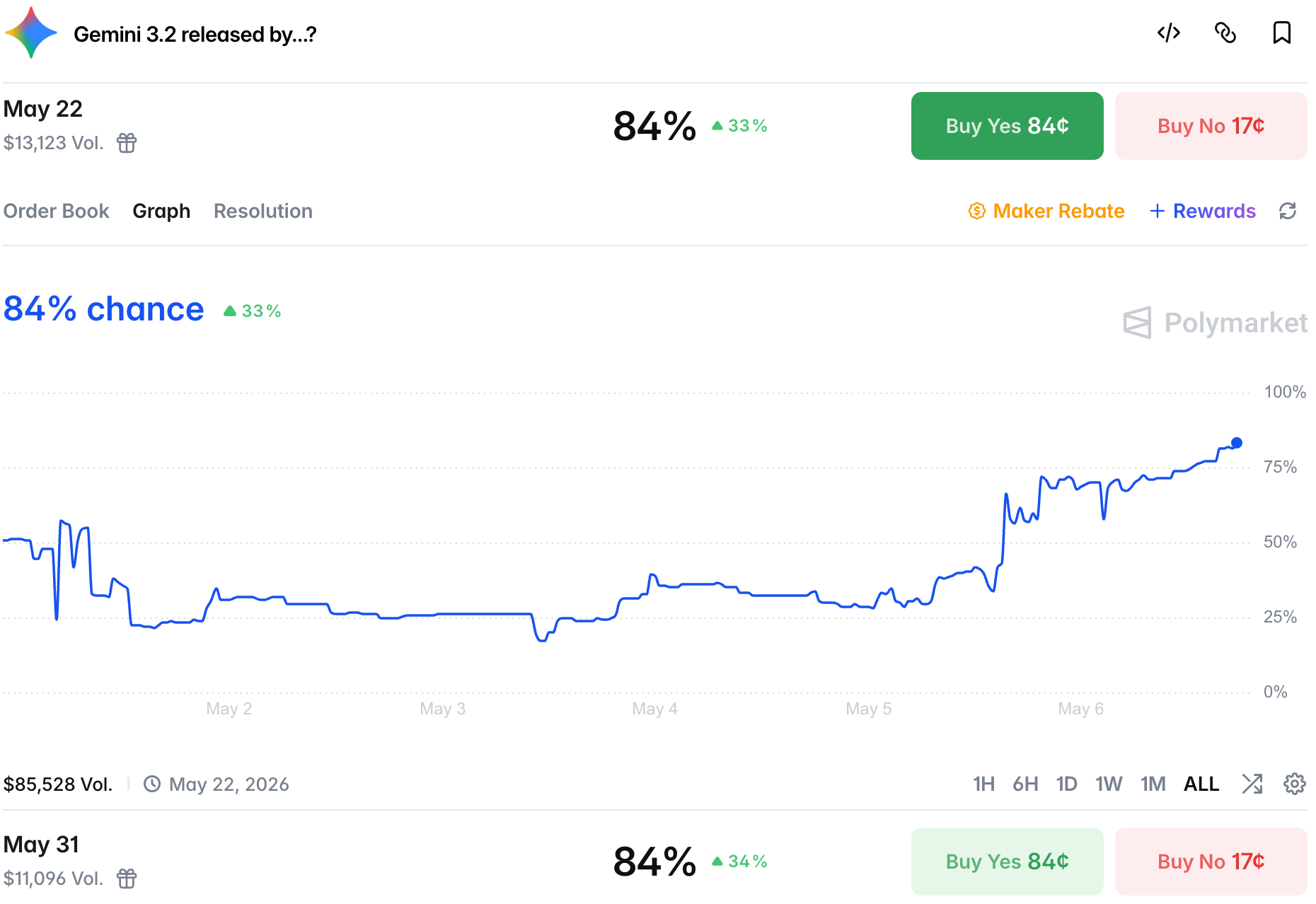Bookmark this Gemini 3.2 market

click(x=1281, y=33)
